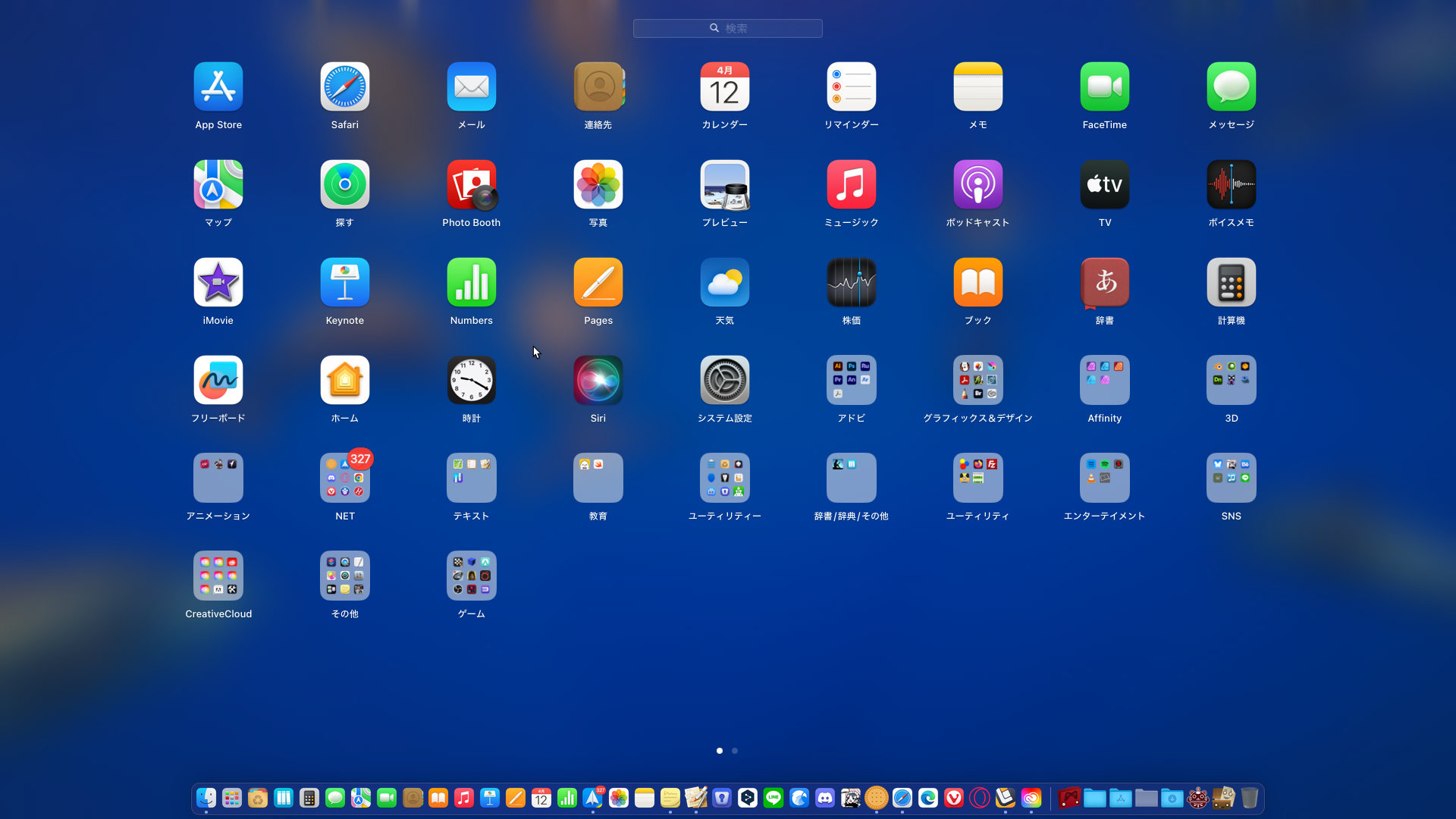This screenshot has width=1456, height=819.
Task: Launch プレビュー app
Action: click(x=725, y=184)
